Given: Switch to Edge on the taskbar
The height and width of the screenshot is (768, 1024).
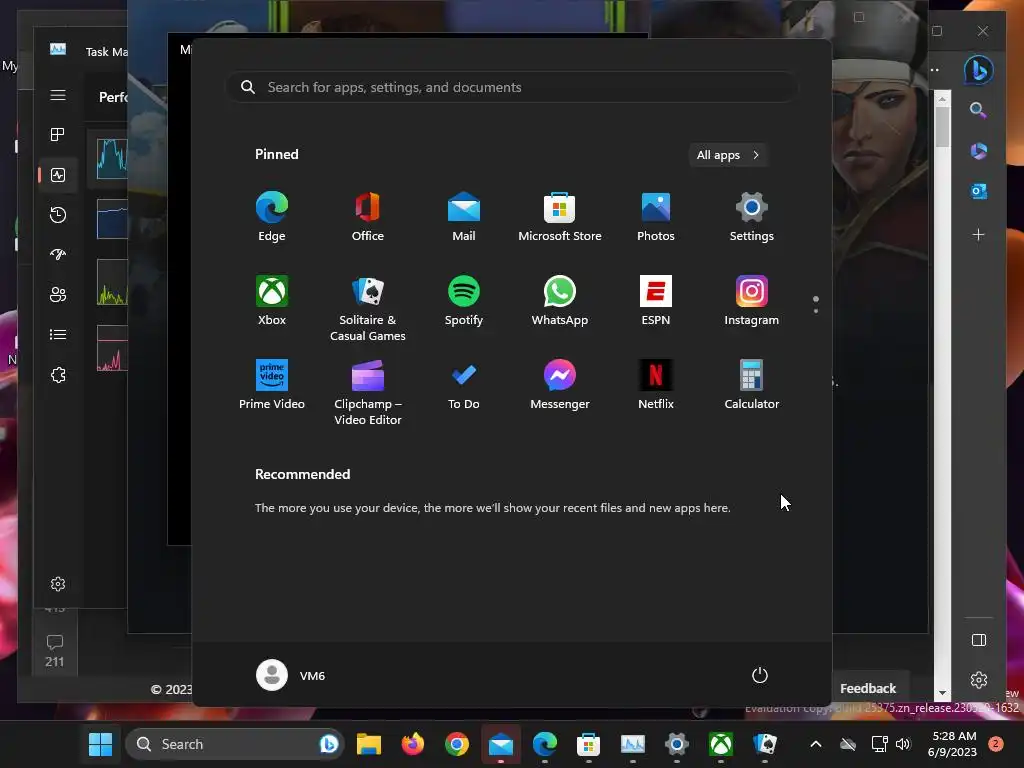Looking at the screenshot, I should (545, 744).
